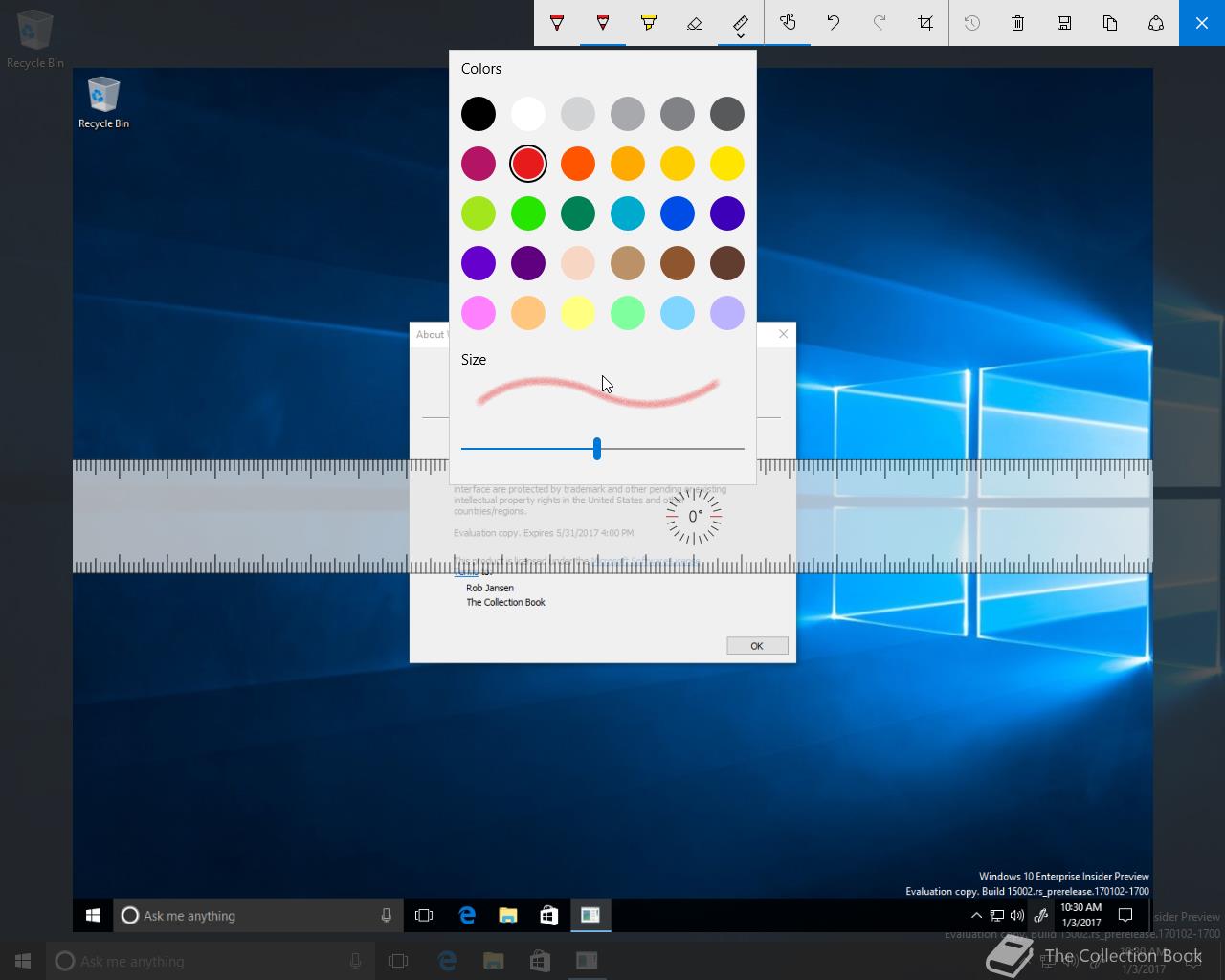
Task: Open Task View in the sketch taskbar
Action: [424, 916]
